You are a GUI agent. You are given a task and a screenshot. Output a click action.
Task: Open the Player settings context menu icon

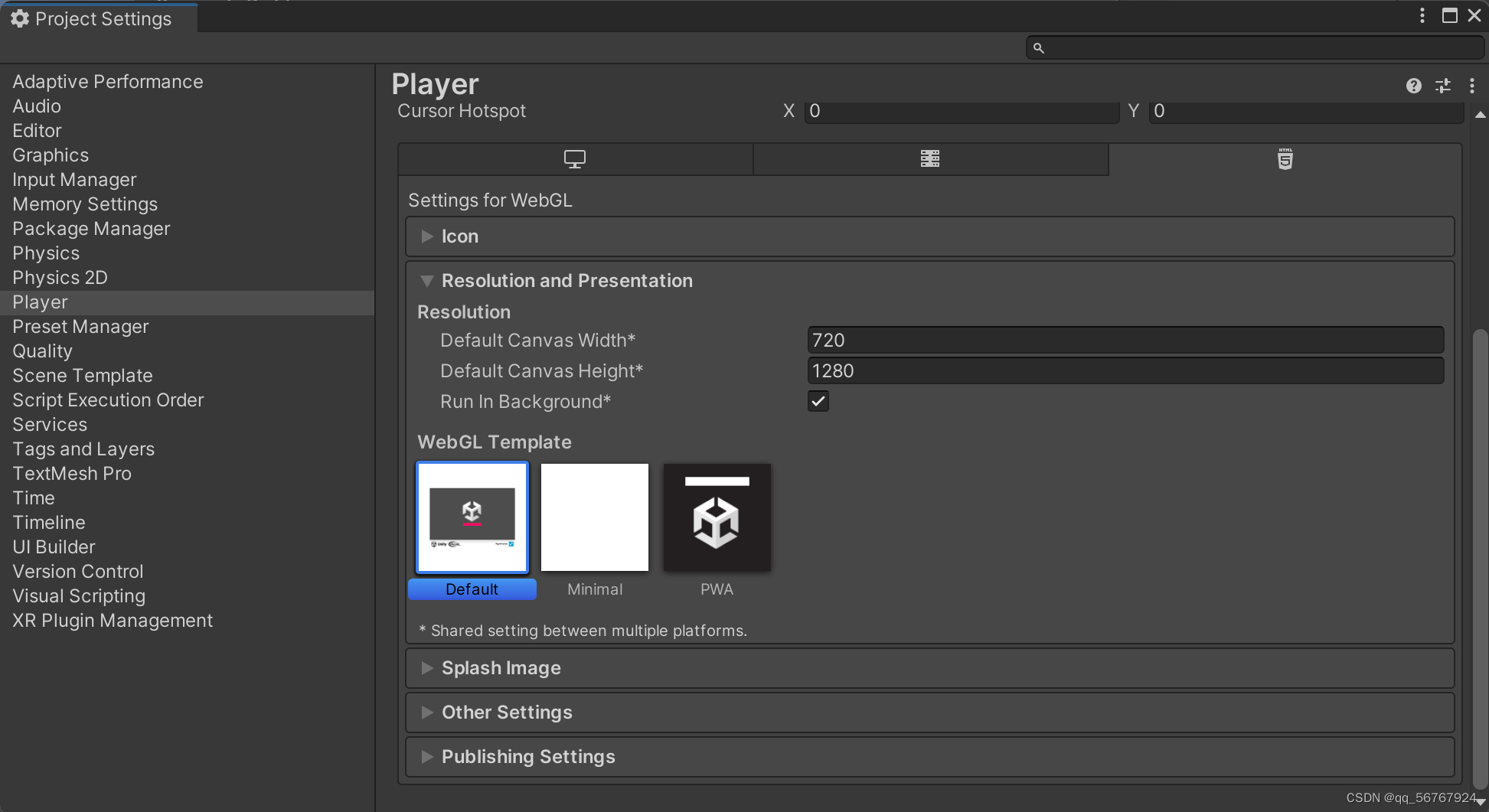coord(1471,86)
